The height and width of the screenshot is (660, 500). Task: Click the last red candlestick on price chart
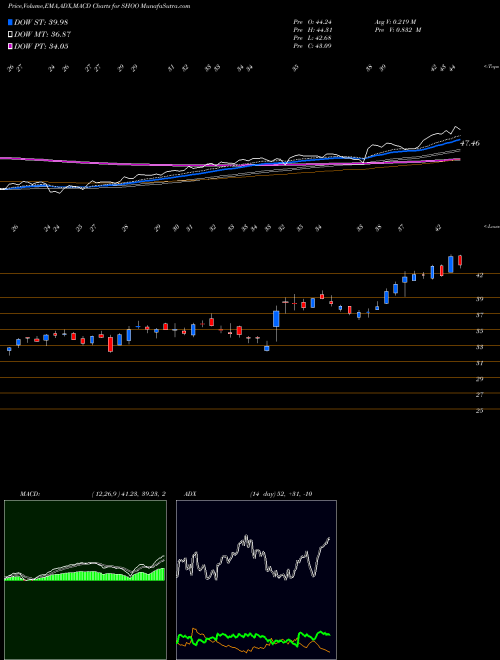tap(460, 261)
